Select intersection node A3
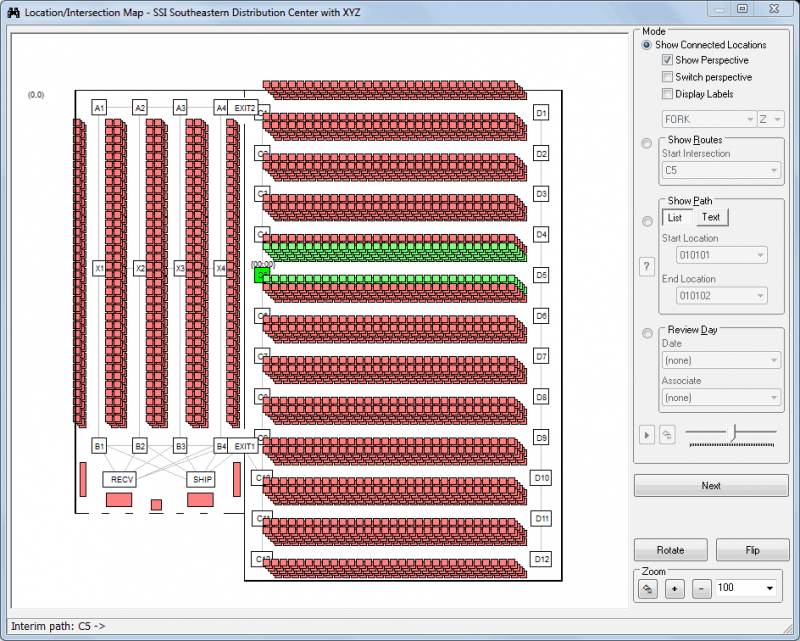The width and height of the screenshot is (800, 641). coord(180,108)
